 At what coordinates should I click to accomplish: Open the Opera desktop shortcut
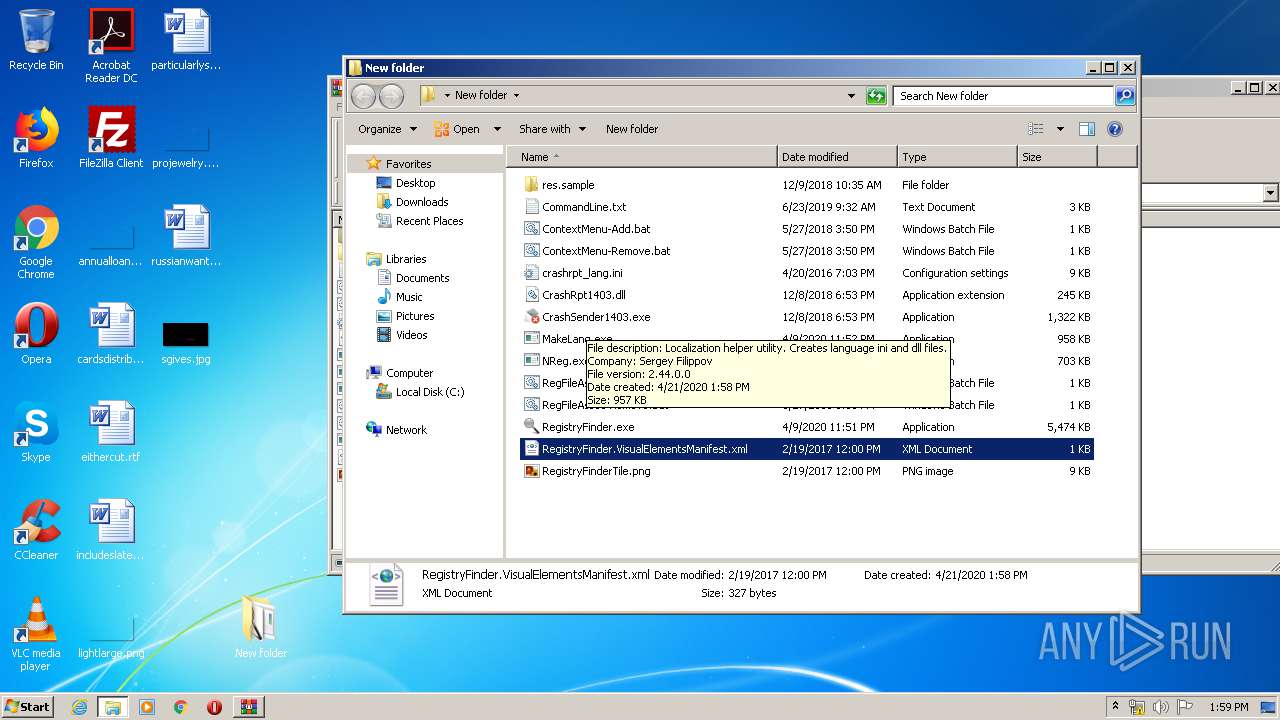click(x=36, y=334)
